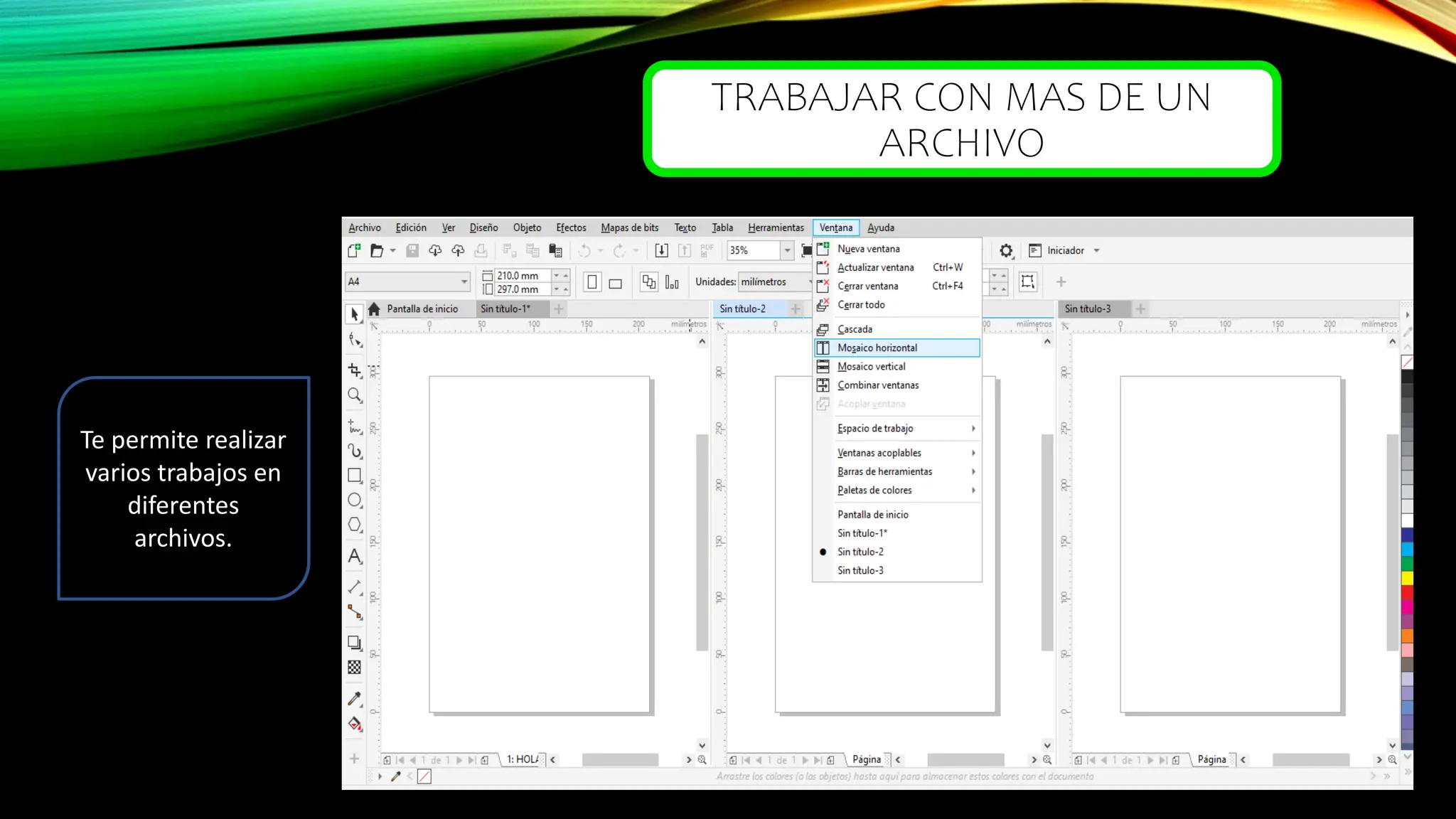Viewport: 1456px width, 819px height.
Task: Choose the Parallel Dimension tool
Action: click(355, 587)
